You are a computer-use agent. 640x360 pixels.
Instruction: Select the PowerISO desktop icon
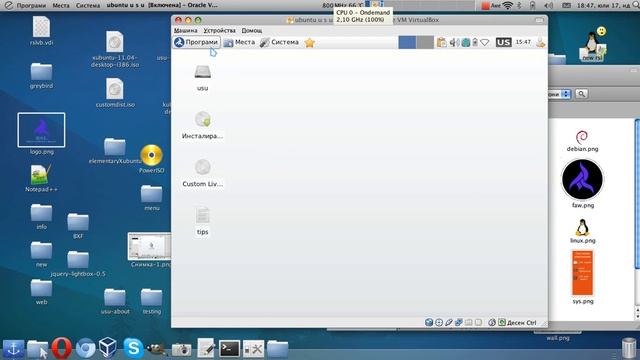151,159
